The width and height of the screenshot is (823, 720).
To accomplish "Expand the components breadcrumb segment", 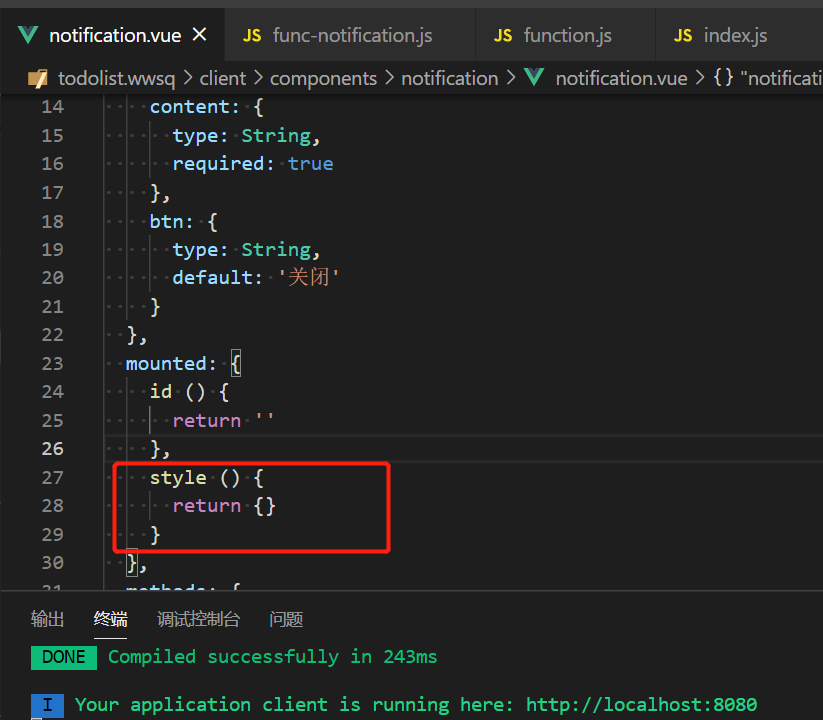I will click(x=323, y=78).
